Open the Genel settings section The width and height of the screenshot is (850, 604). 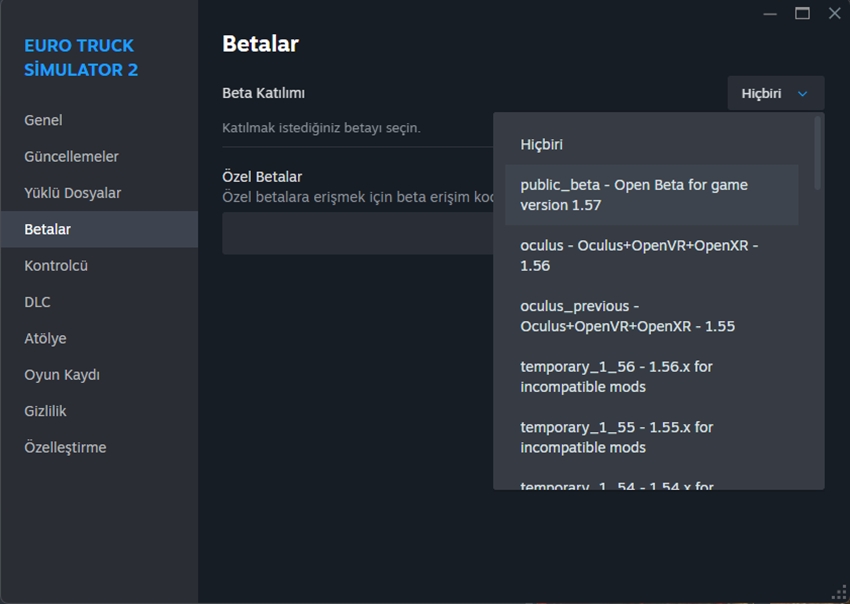[x=43, y=120]
